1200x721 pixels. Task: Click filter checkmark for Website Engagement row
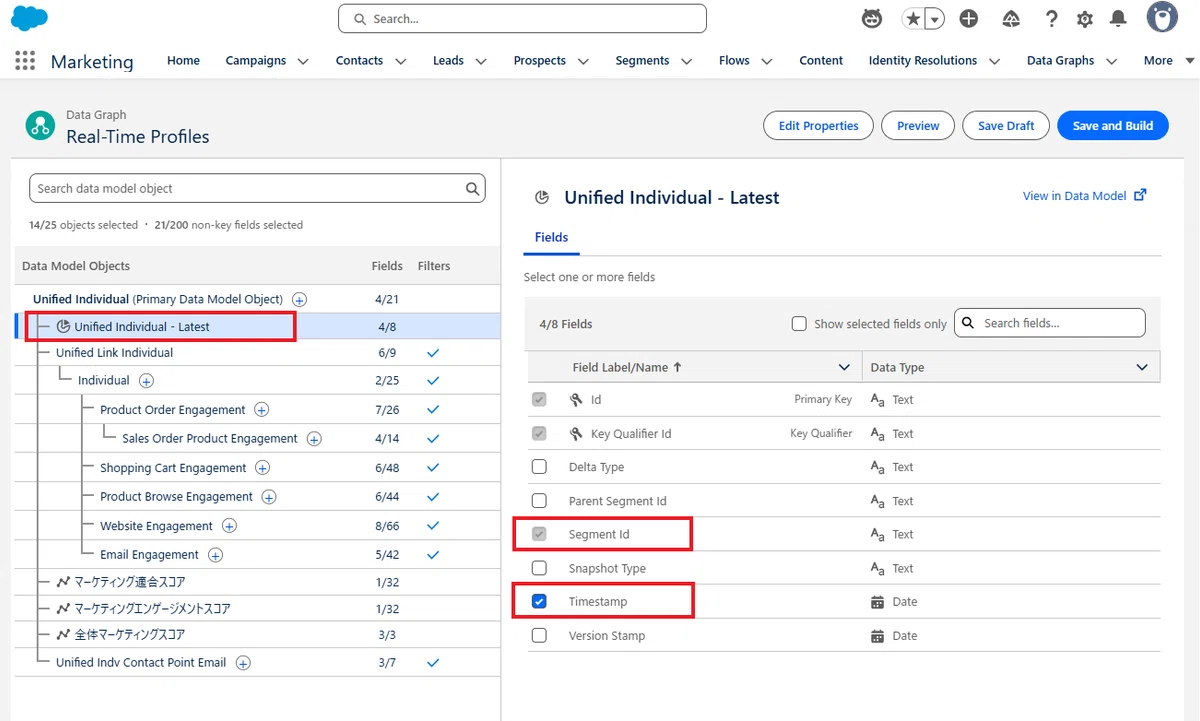coord(433,525)
